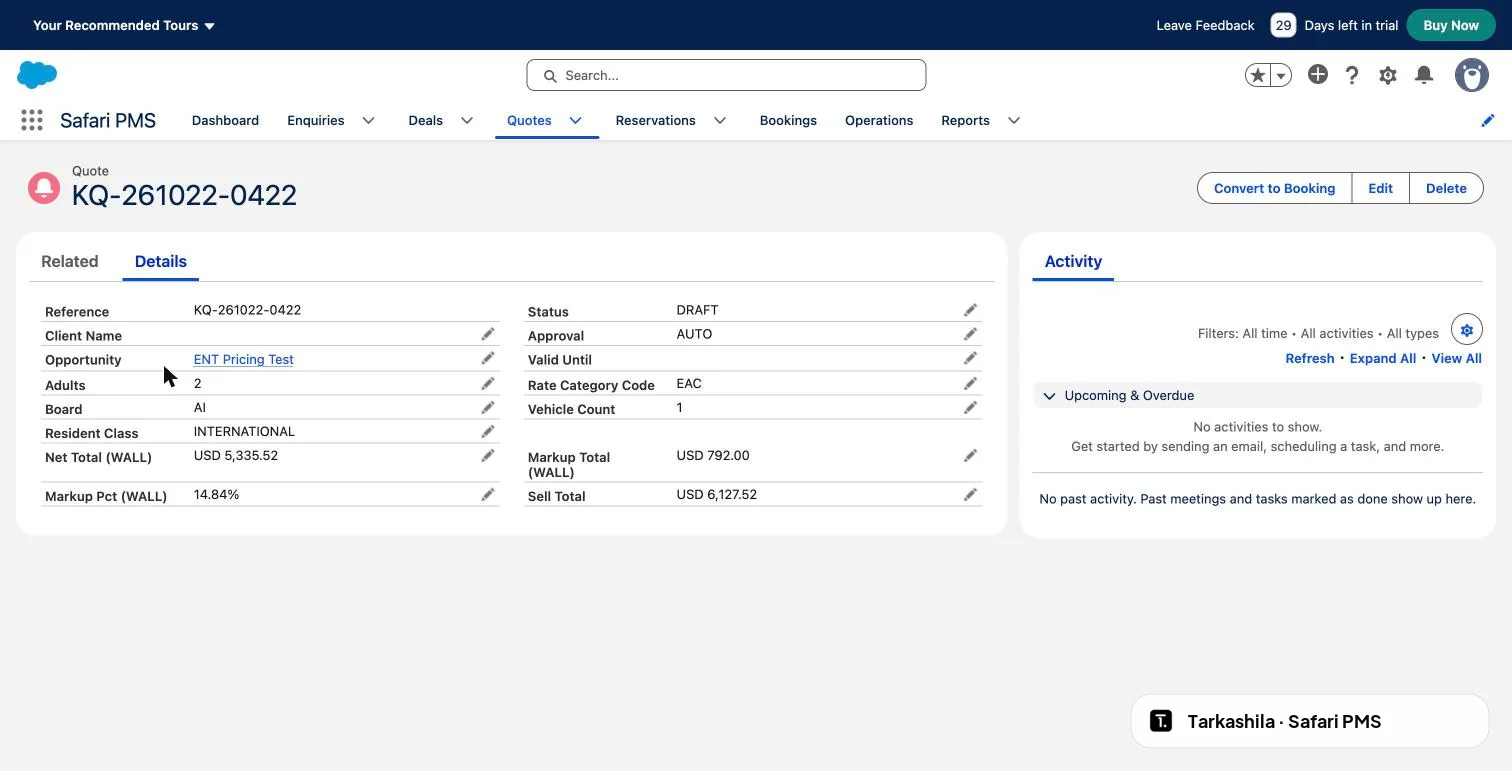This screenshot has width=1512, height=771.
Task: Click the Leave Feedback link
Action: click(1205, 25)
